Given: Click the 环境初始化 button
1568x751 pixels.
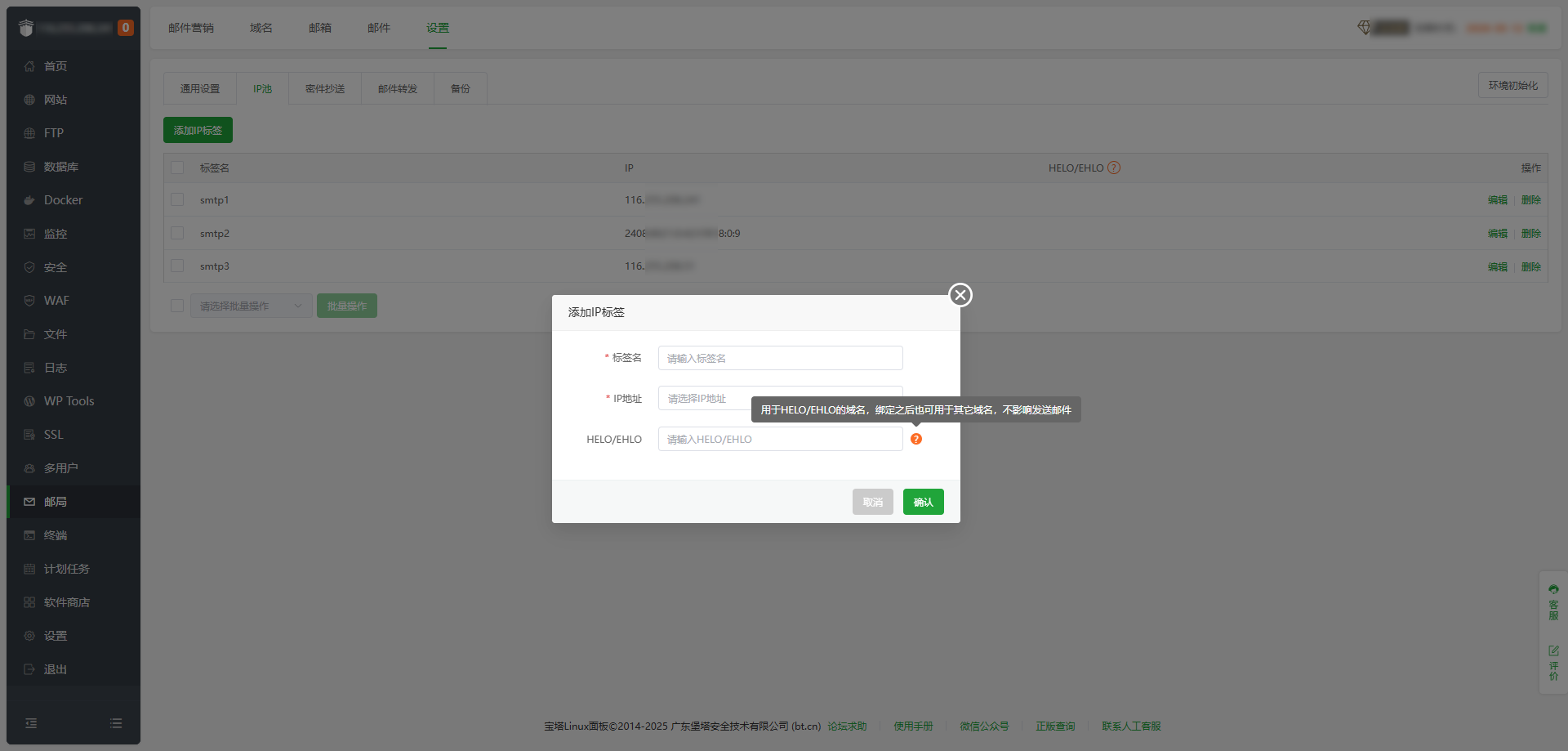Looking at the screenshot, I should click(x=1512, y=85).
